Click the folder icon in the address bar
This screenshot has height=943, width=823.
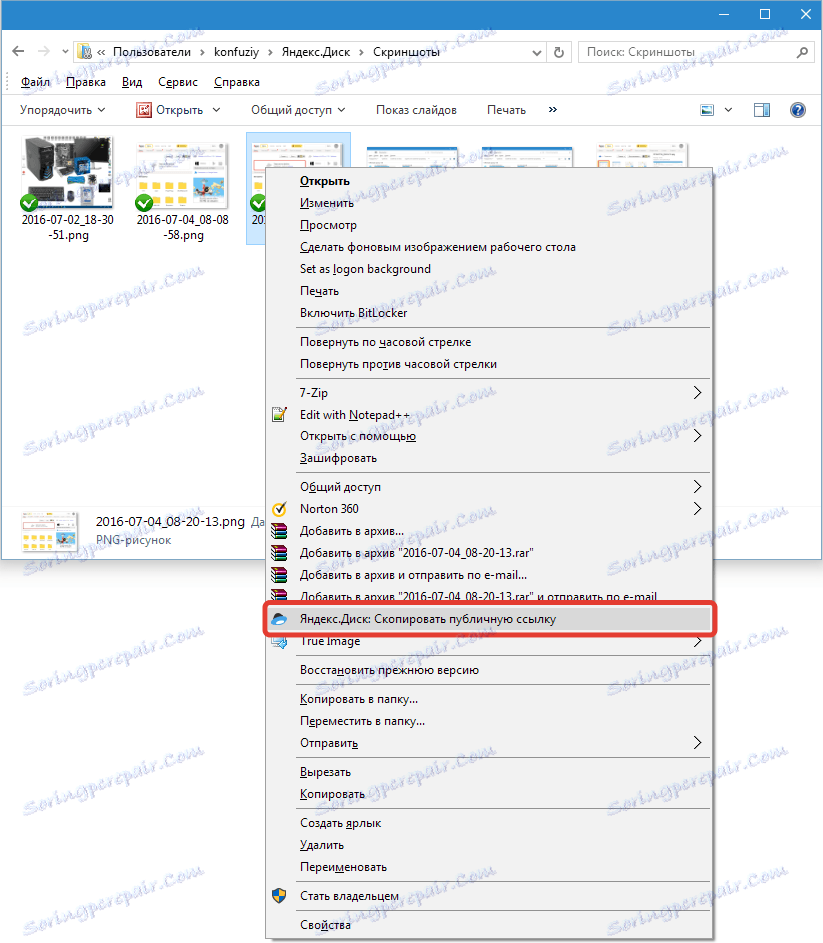tap(85, 51)
